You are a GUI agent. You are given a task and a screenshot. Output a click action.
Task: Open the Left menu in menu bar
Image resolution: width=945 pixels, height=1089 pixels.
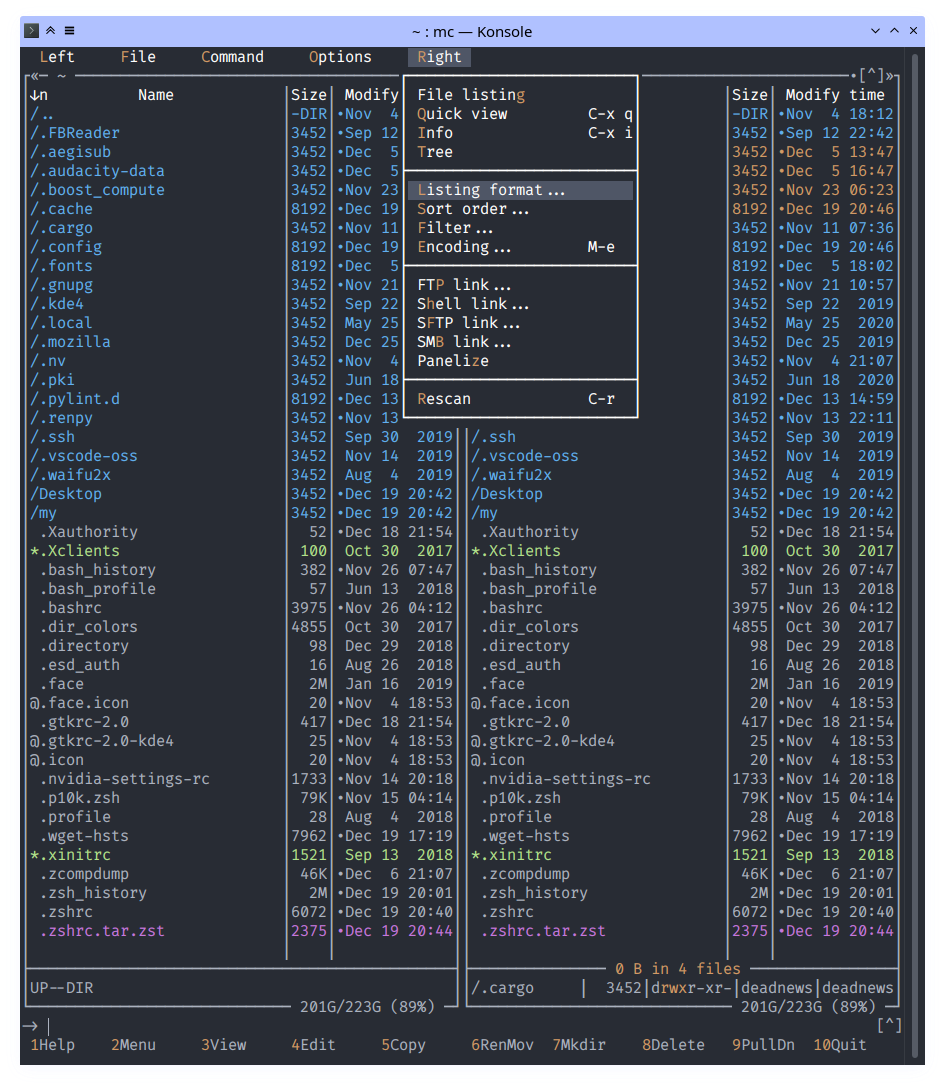tap(57, 57)
